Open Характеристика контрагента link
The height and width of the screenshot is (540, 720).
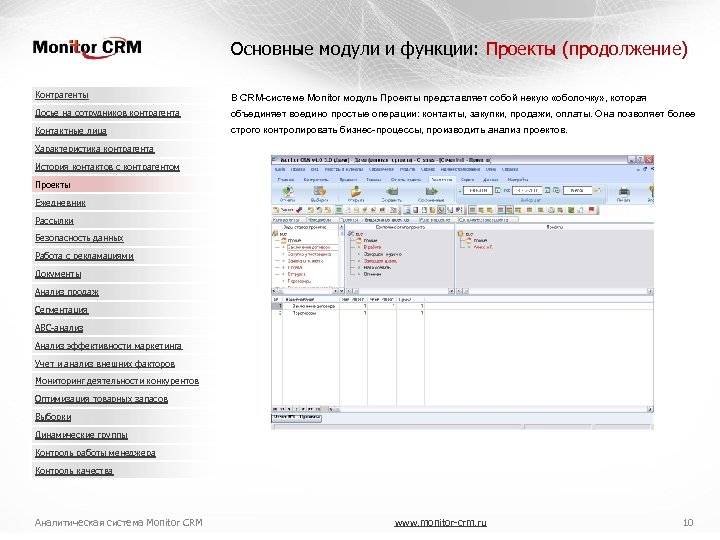(95, 149)
